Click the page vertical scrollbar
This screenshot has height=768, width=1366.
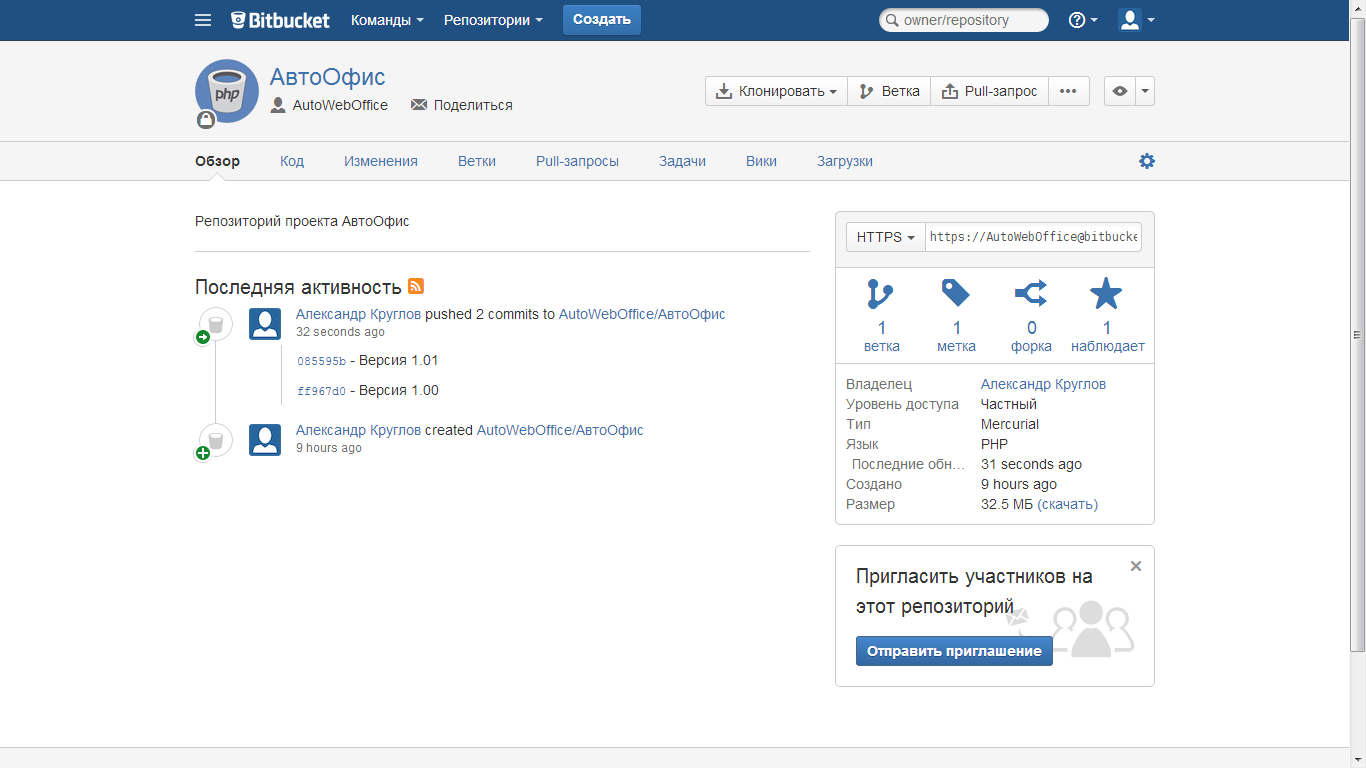point(1357,335)
